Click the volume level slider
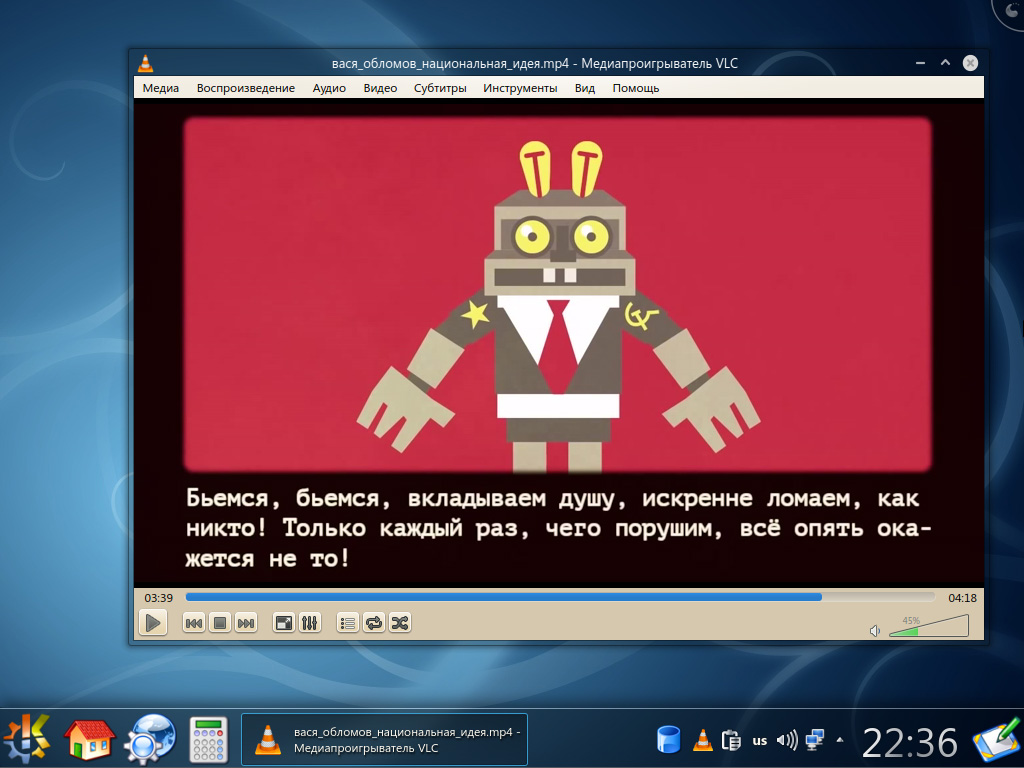This screenshot has height=768, width=1024. (928, 628)
